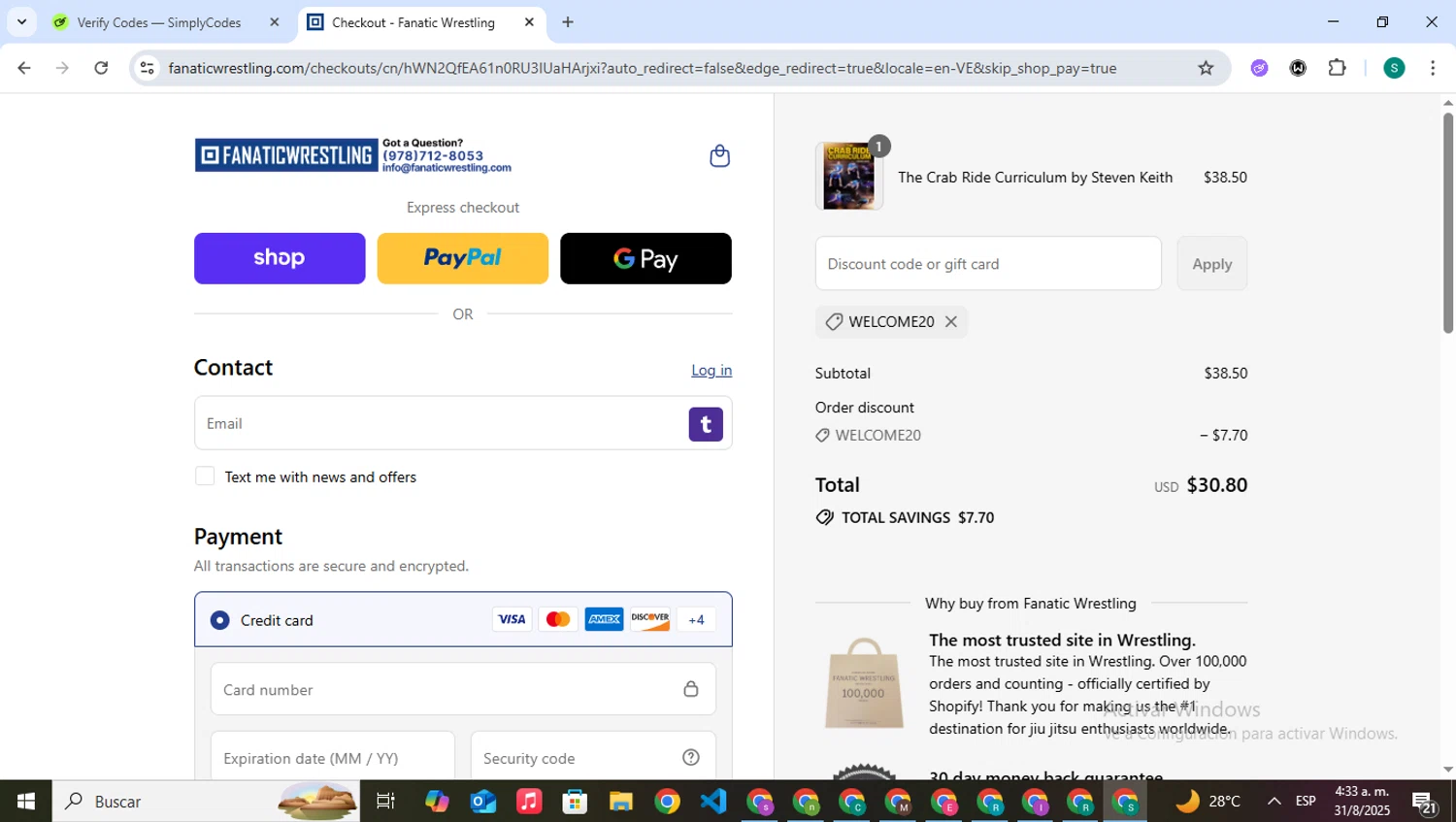
Task: Bookmark this page with the star icon
Action: (x=1206, y=68)
